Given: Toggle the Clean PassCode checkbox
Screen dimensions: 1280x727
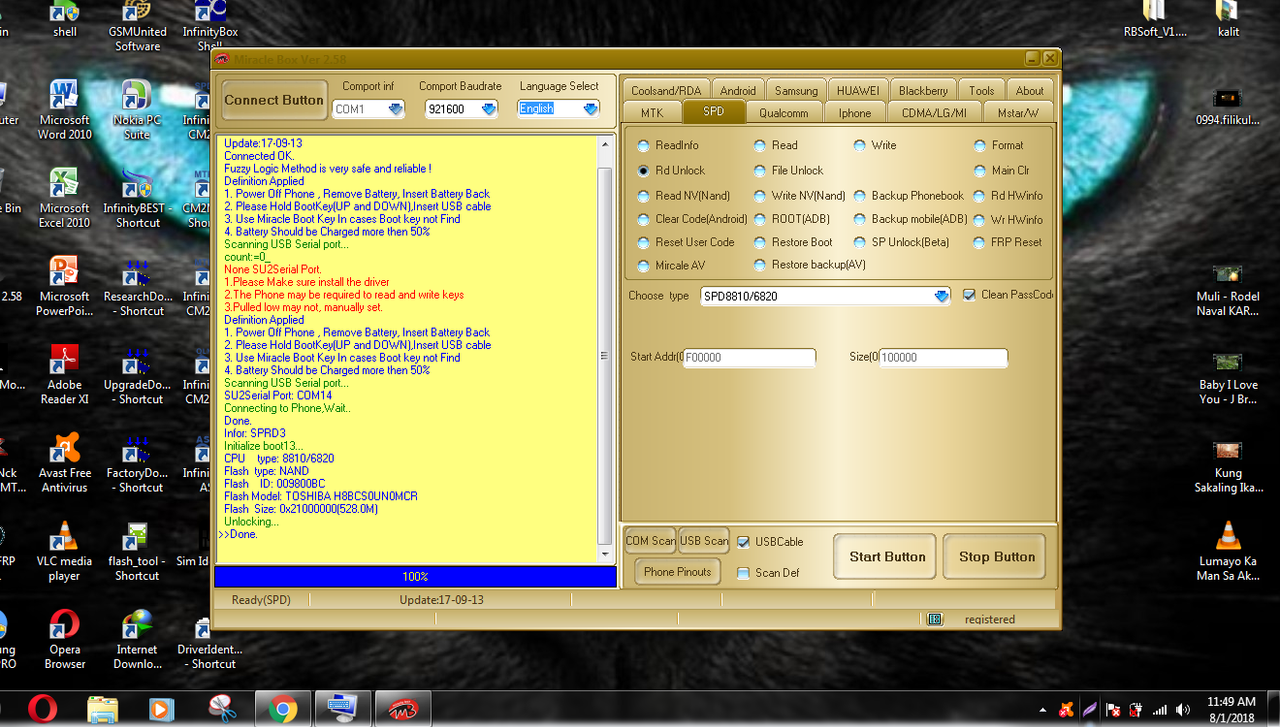Looking at the screenshot, I should coord(1007,295).
